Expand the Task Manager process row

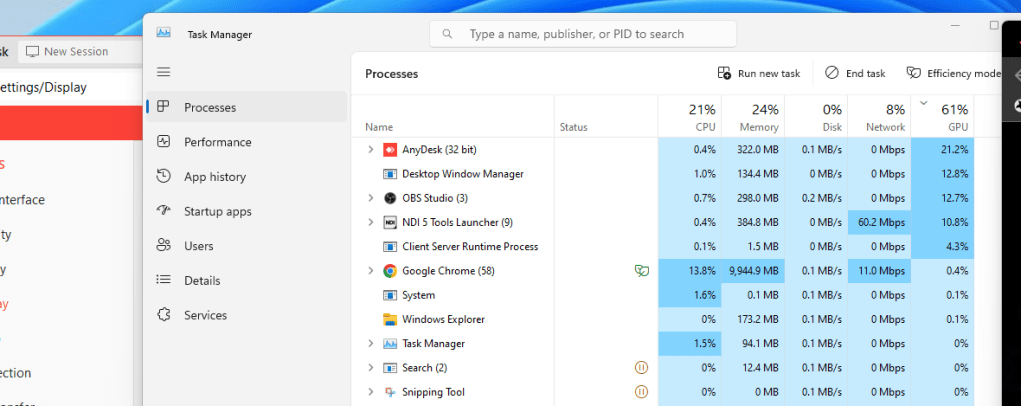pyautogui.click(x=371, y=344)
